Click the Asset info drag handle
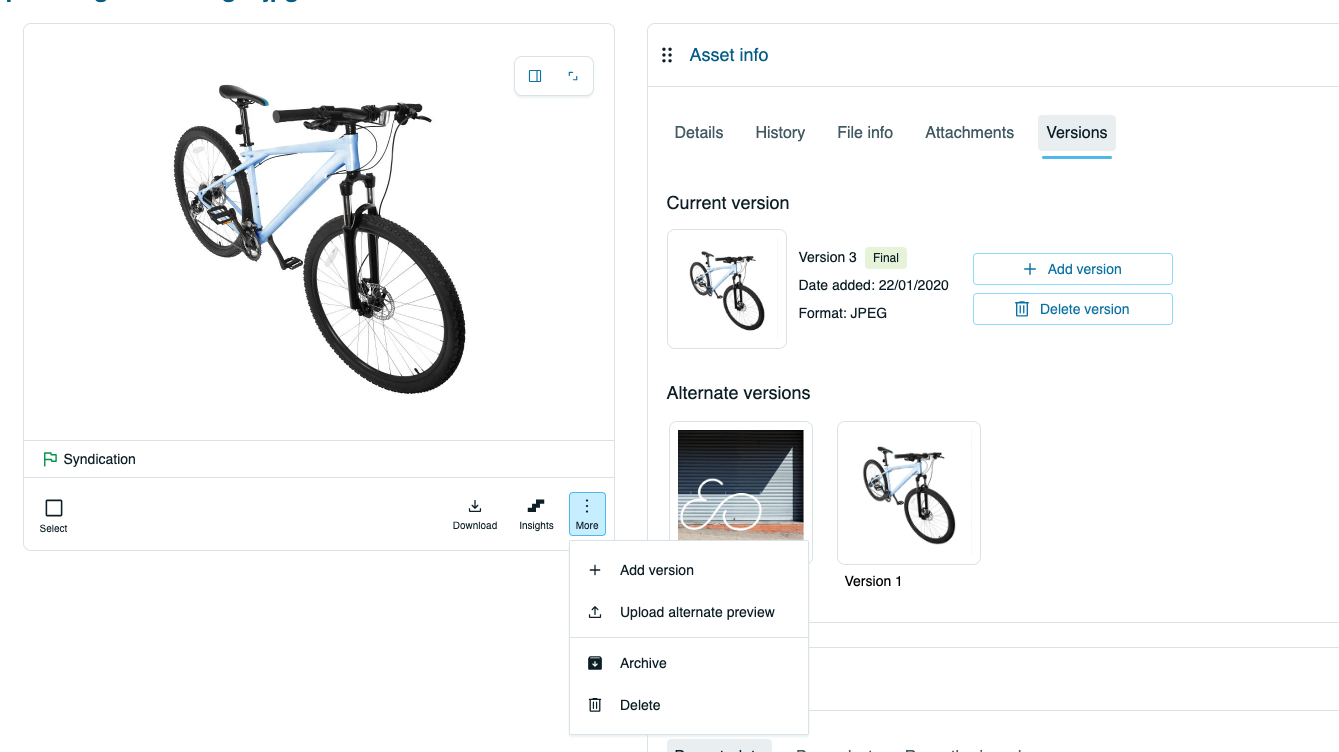The width and height of the screenshot is (1339, 752). [667, 55]
